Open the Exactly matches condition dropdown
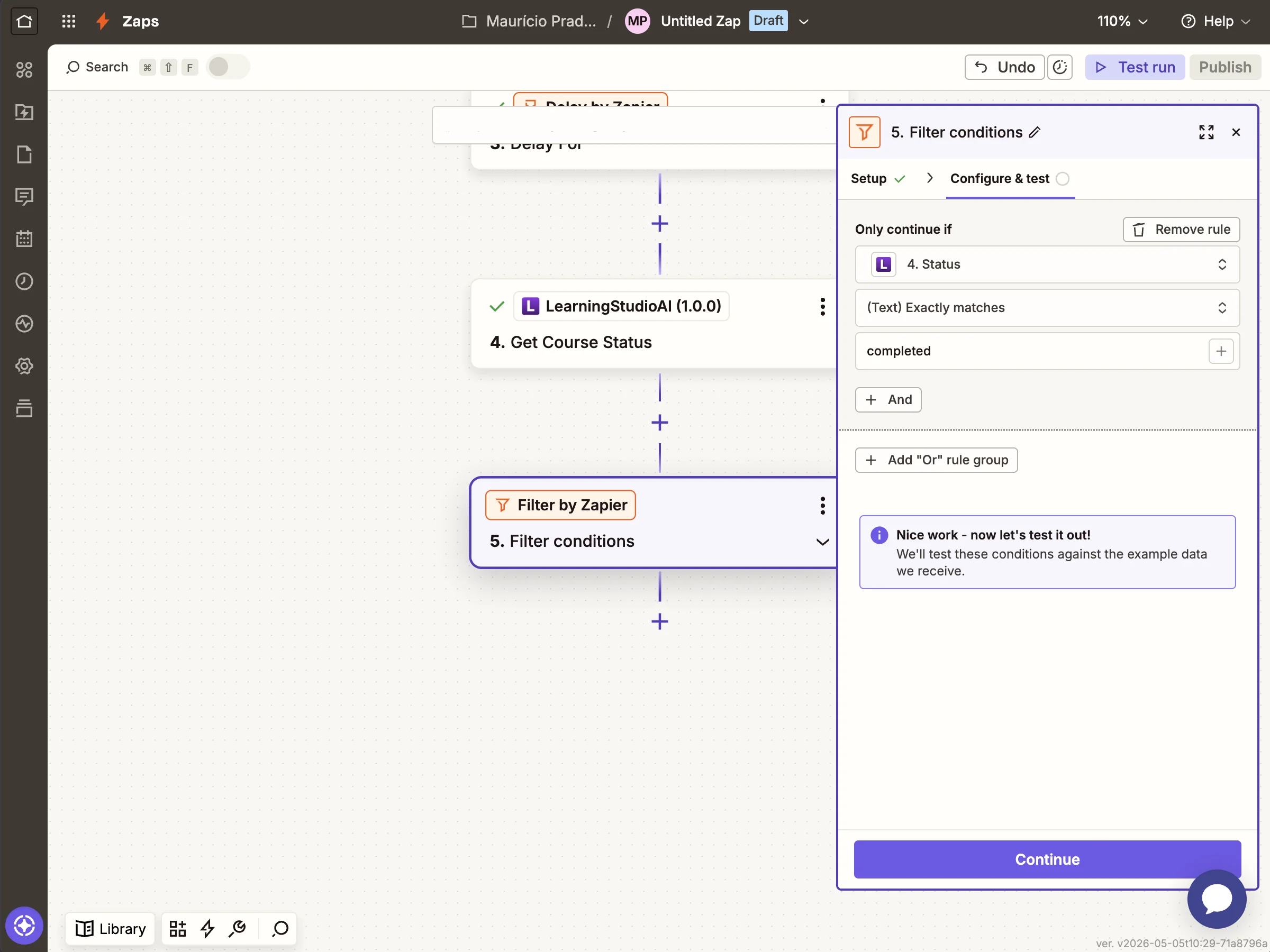1270x952 pixels. [1047, 308]
